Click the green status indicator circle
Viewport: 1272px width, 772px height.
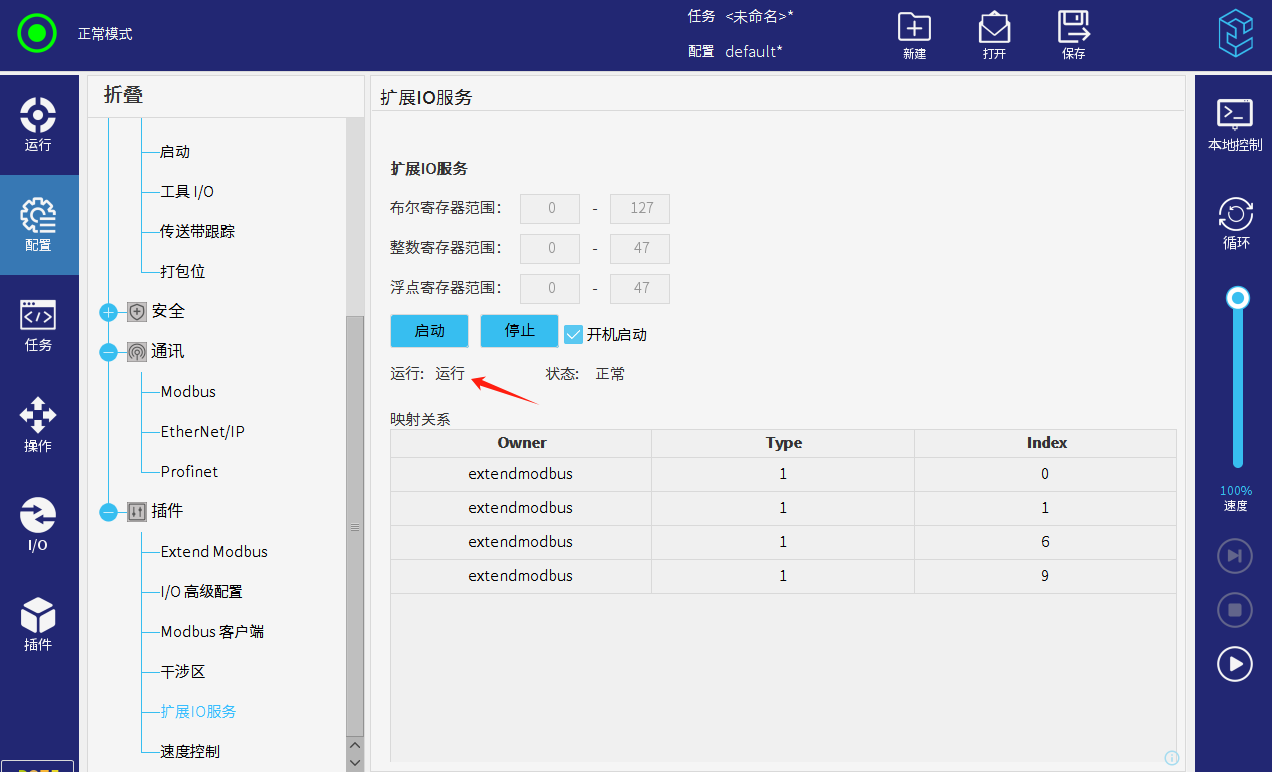[x=38, y=34]
